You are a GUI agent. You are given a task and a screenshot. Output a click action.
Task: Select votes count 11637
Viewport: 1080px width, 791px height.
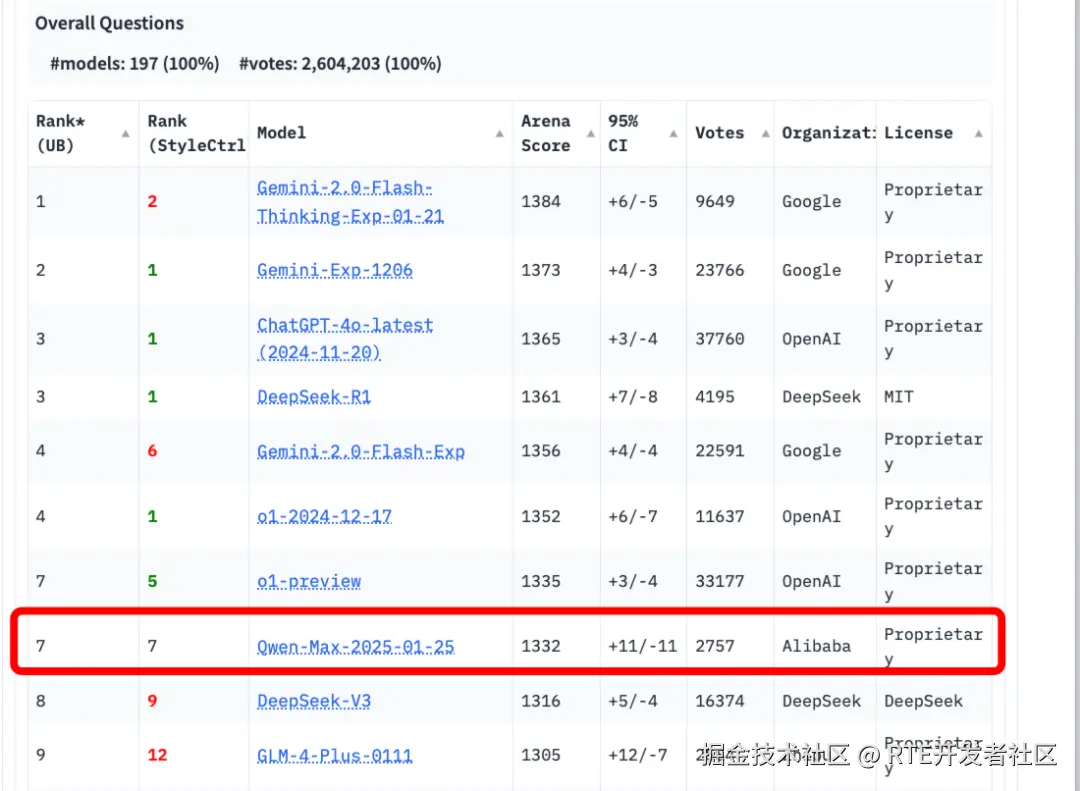[x=720, y=517]
